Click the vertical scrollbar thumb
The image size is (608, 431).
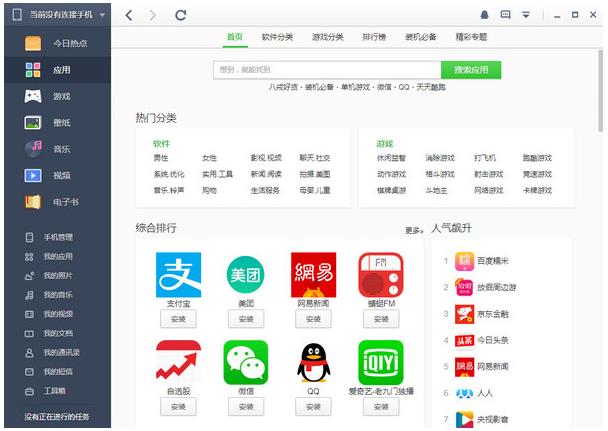coord(601,90)
